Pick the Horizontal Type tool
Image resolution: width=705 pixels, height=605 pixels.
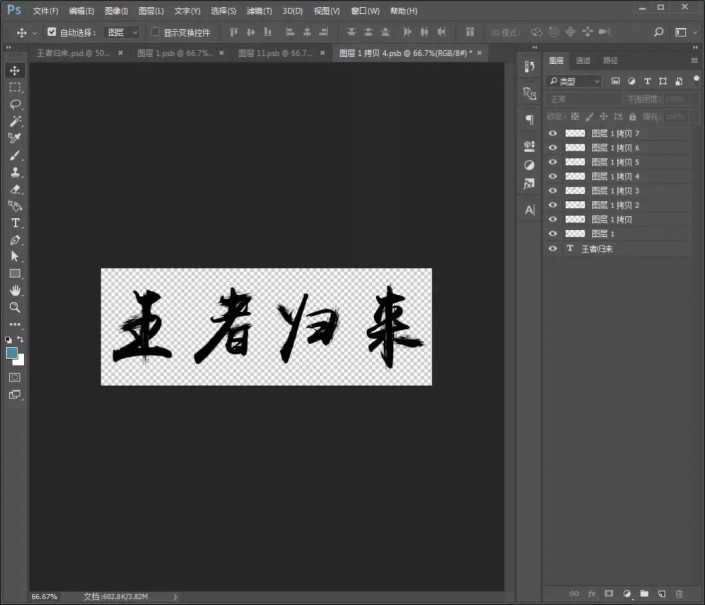(15, 223)
